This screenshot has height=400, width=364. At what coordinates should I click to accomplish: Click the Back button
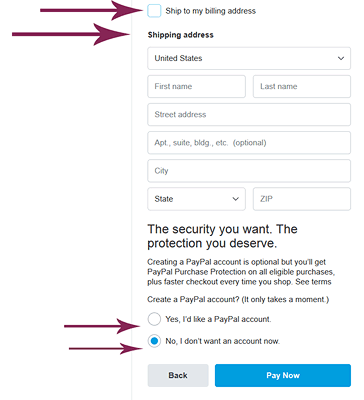(178, 375)
